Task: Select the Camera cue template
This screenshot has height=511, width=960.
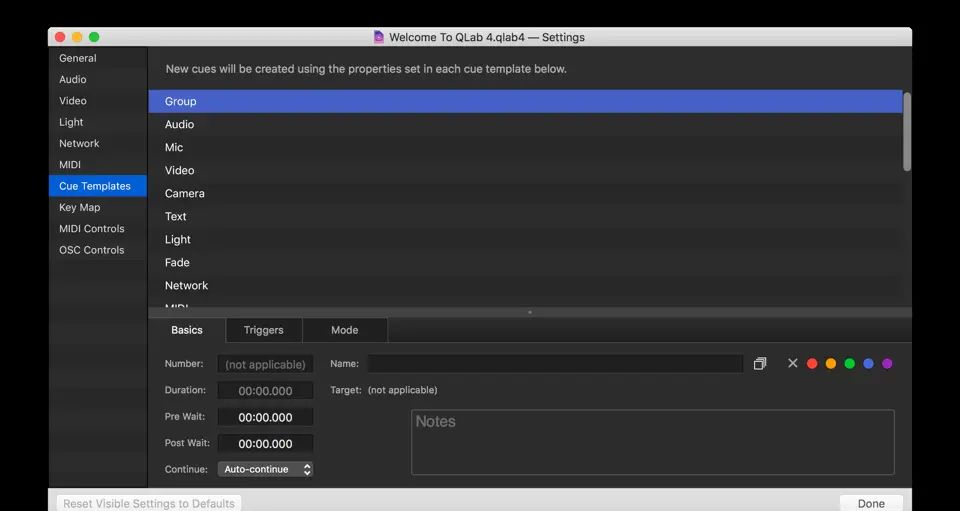Action: 525,193
